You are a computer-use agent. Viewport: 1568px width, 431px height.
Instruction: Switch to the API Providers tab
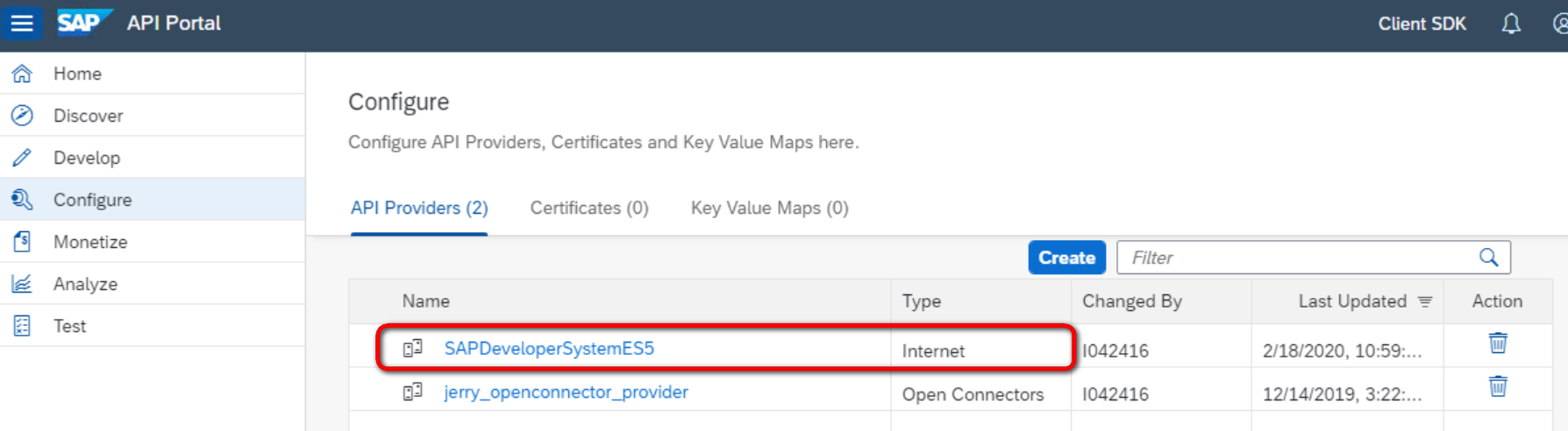coord(419,208)
